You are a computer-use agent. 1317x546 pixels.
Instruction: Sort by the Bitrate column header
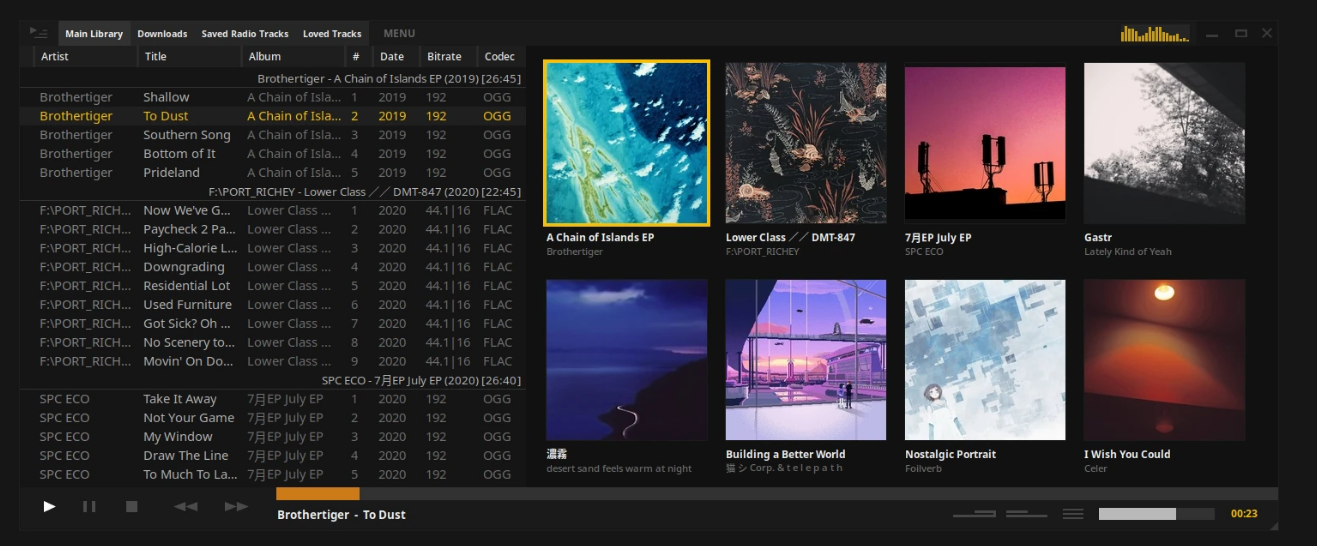coord(444,57)
